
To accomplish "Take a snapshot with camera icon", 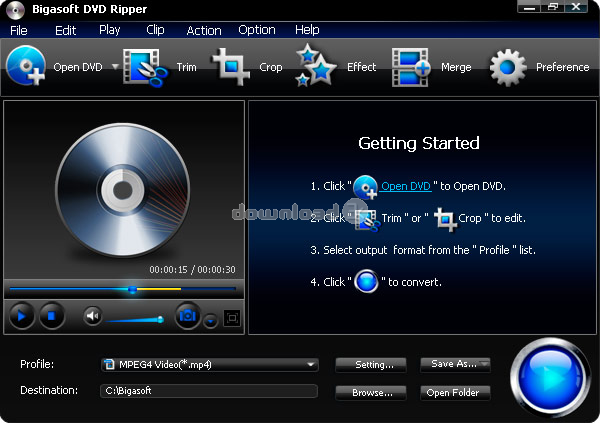I will pos(188,316).
